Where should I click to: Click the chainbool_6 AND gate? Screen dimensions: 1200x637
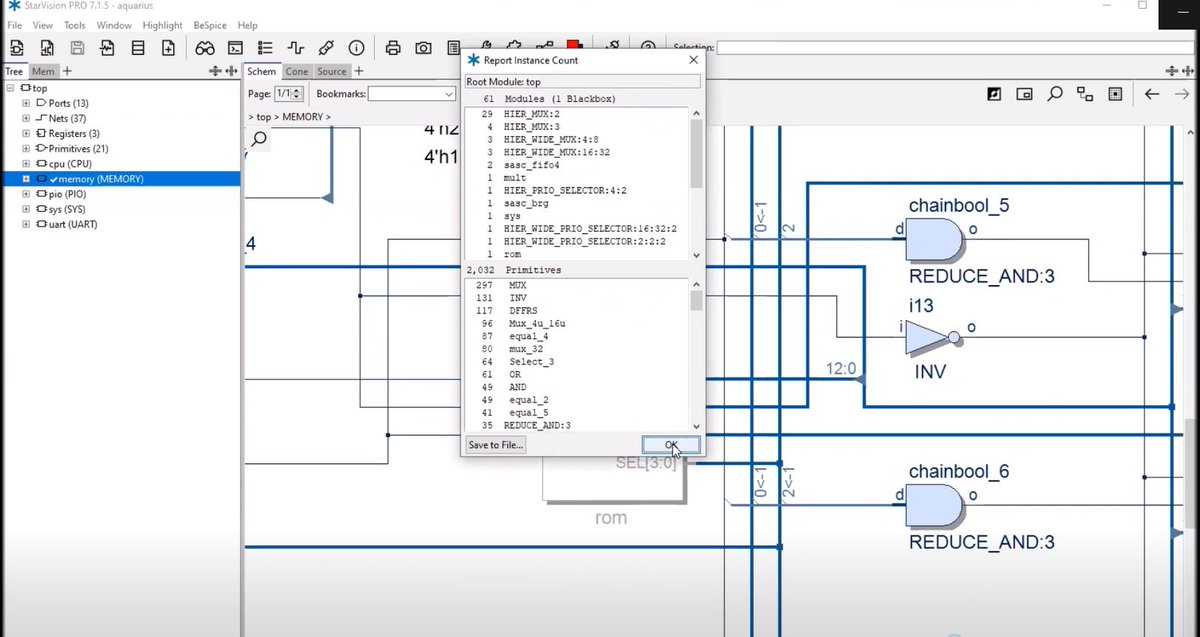click(x=935, y=506)
